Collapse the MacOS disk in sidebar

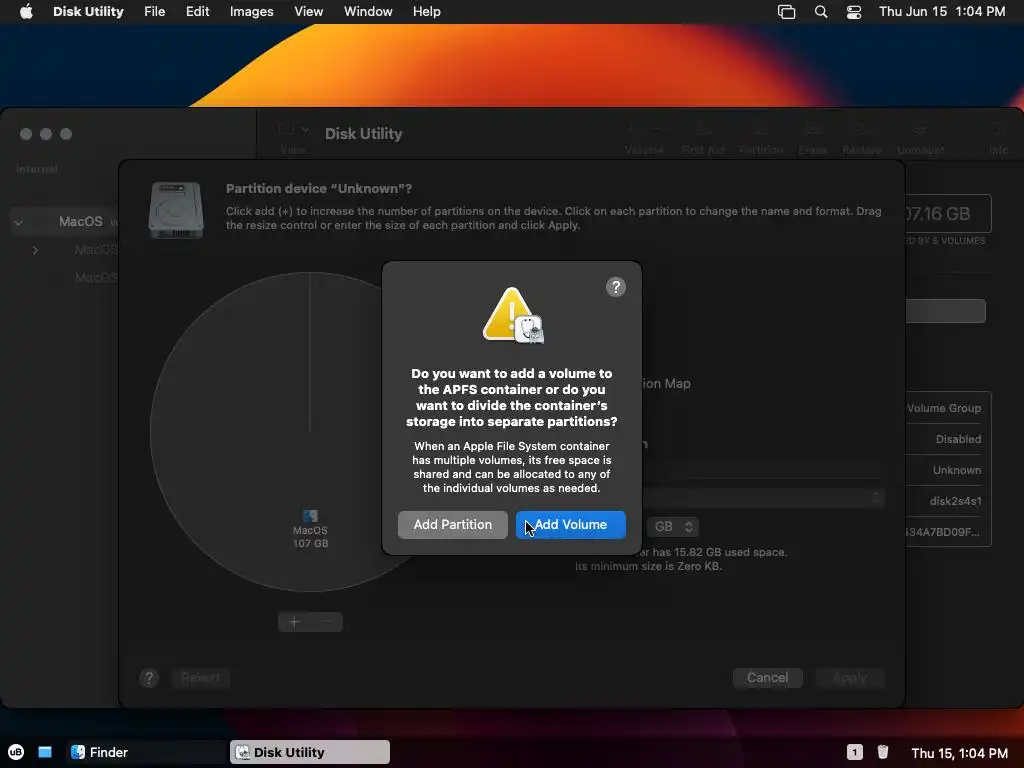pos(18,223)
